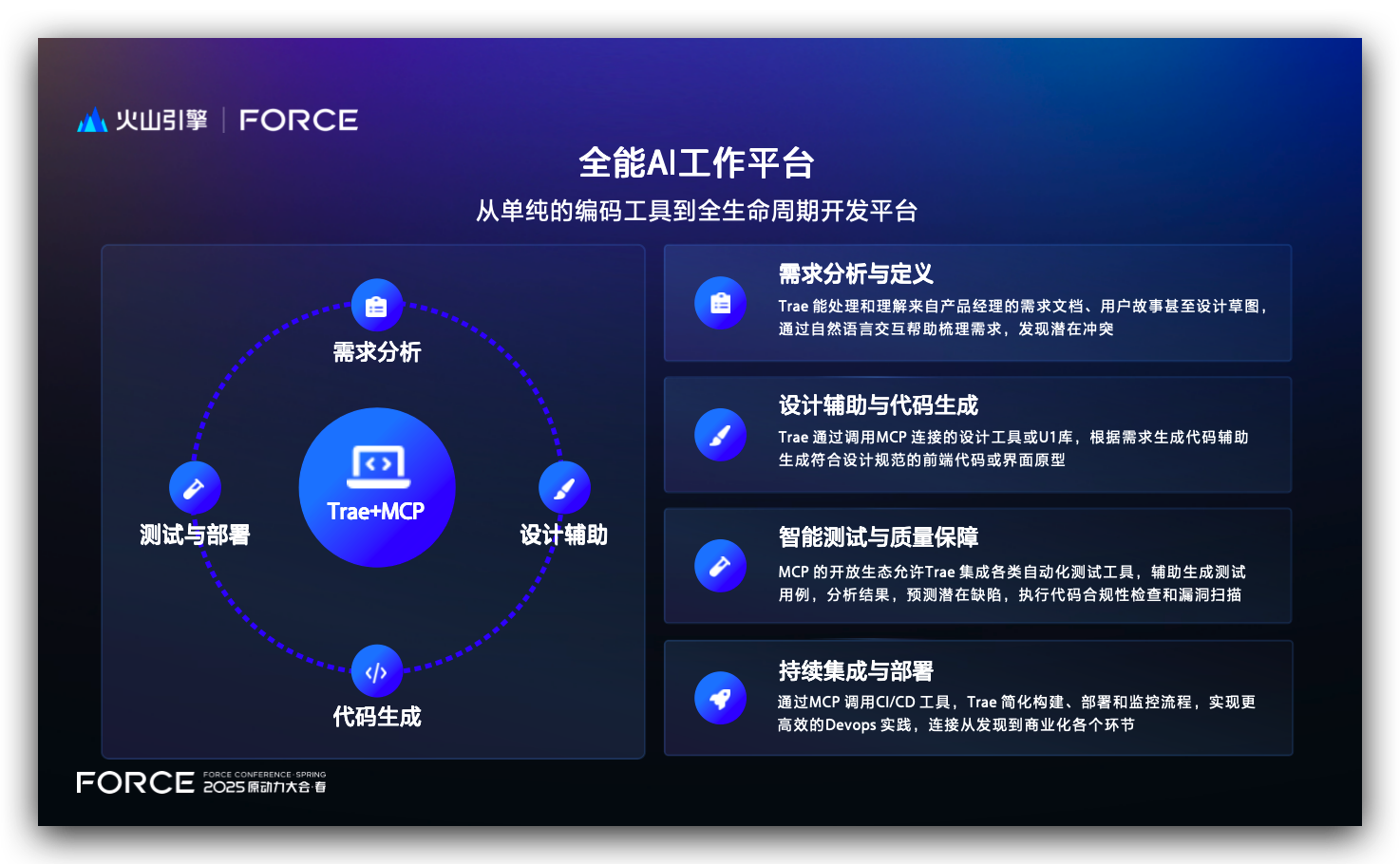
Task: Click the line starting '通过MCP 调用CI/CD 工具'
Action: tap(1016, 702)
